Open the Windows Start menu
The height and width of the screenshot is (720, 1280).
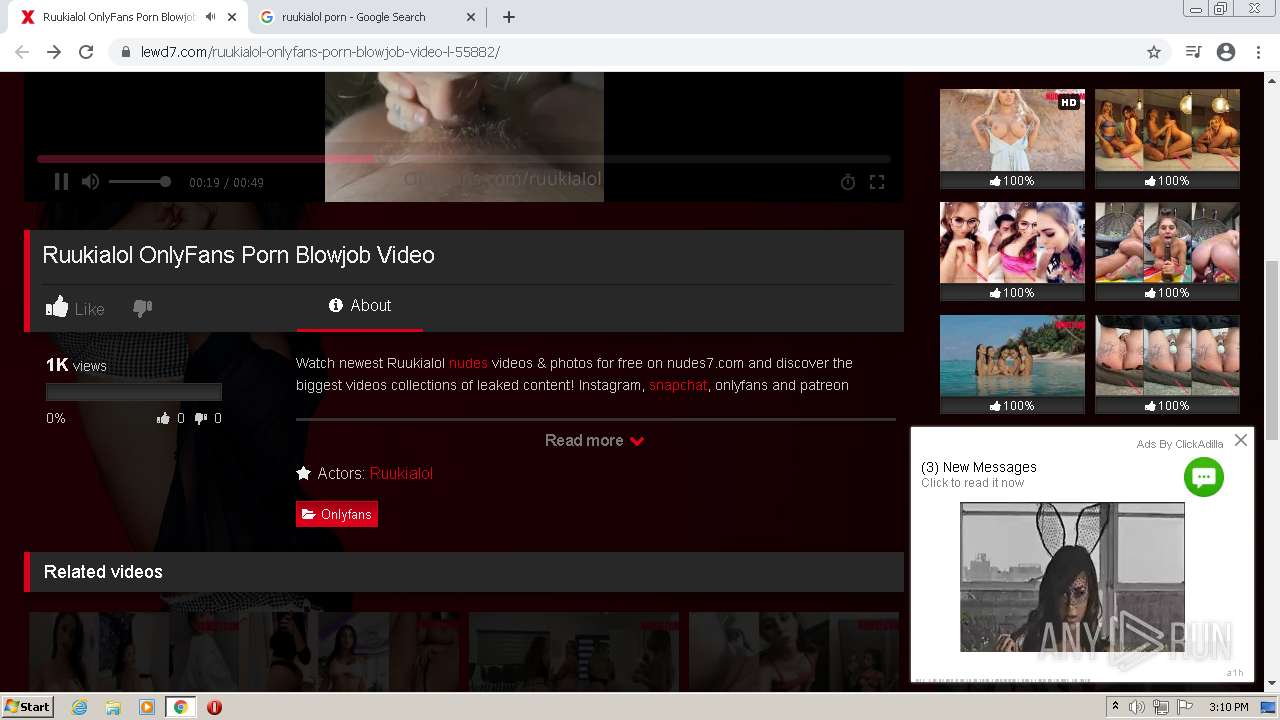coord(27,707)
